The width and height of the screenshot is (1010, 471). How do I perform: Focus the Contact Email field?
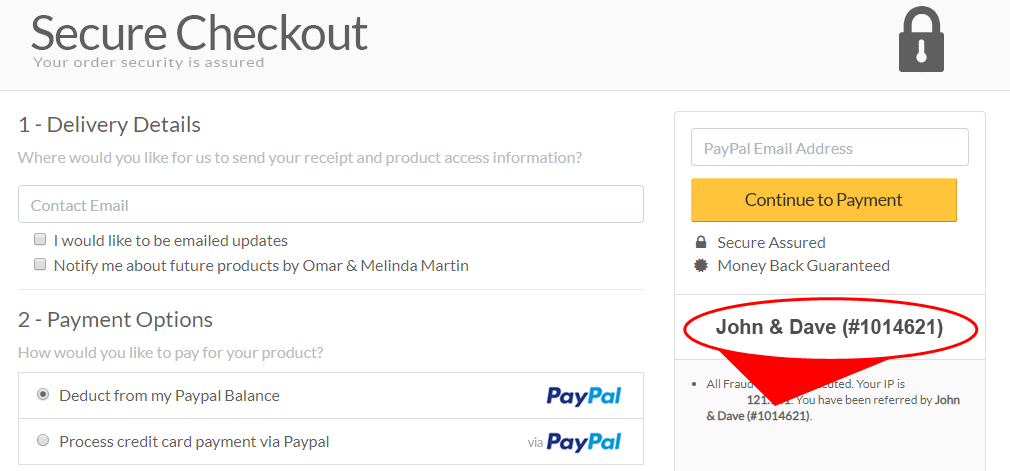tap(330, 205)
